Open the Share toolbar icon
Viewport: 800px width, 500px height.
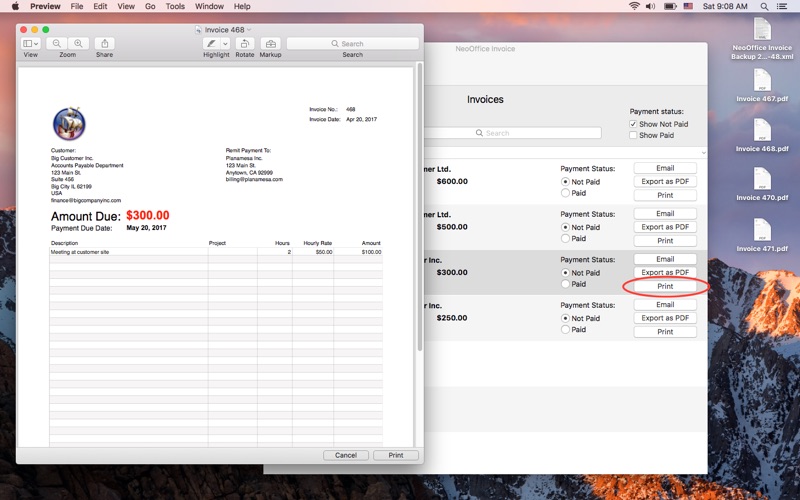104,44
